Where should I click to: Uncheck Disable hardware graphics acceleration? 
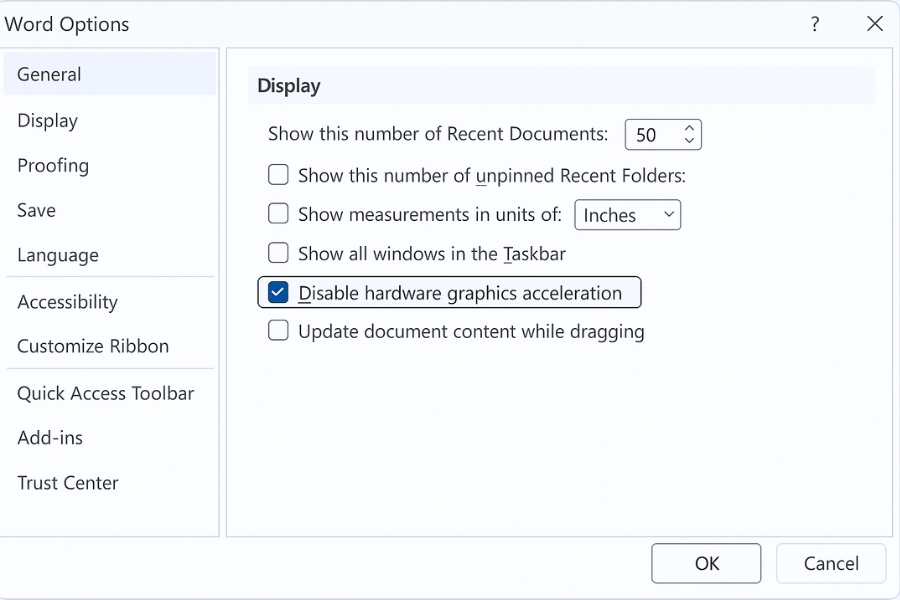click(278, 293)
